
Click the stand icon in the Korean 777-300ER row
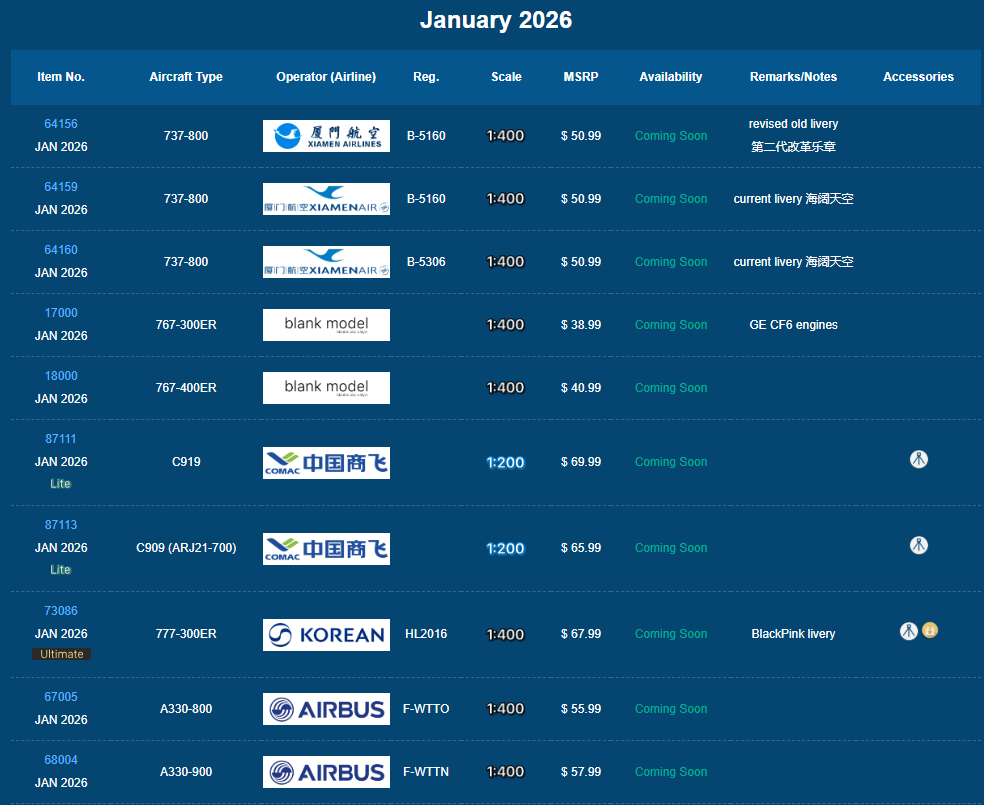click(908, 631)
